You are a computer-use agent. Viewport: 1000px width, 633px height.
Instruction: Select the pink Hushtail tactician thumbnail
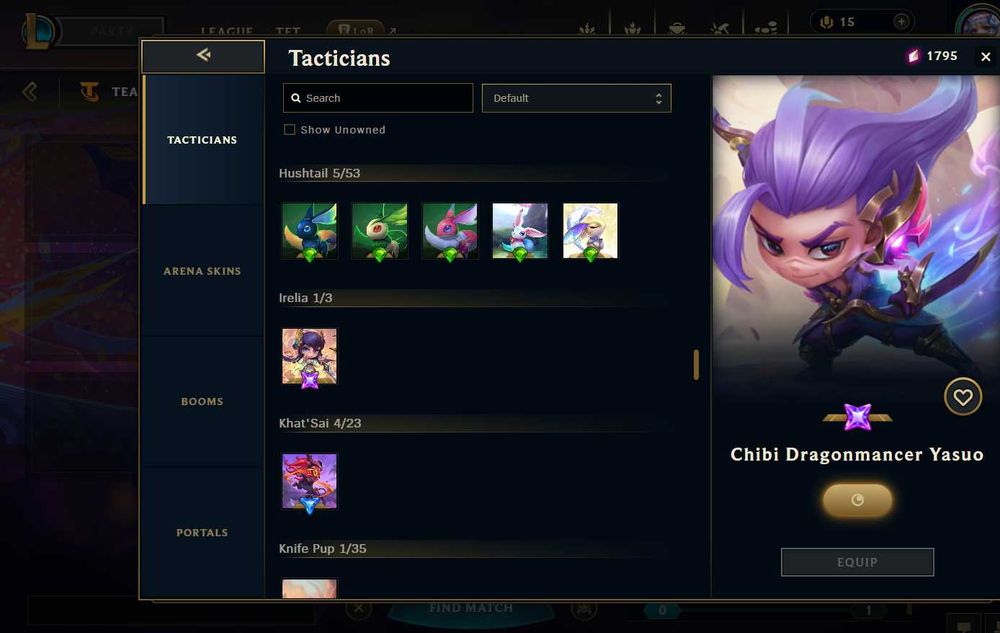(x=450, y=231)
